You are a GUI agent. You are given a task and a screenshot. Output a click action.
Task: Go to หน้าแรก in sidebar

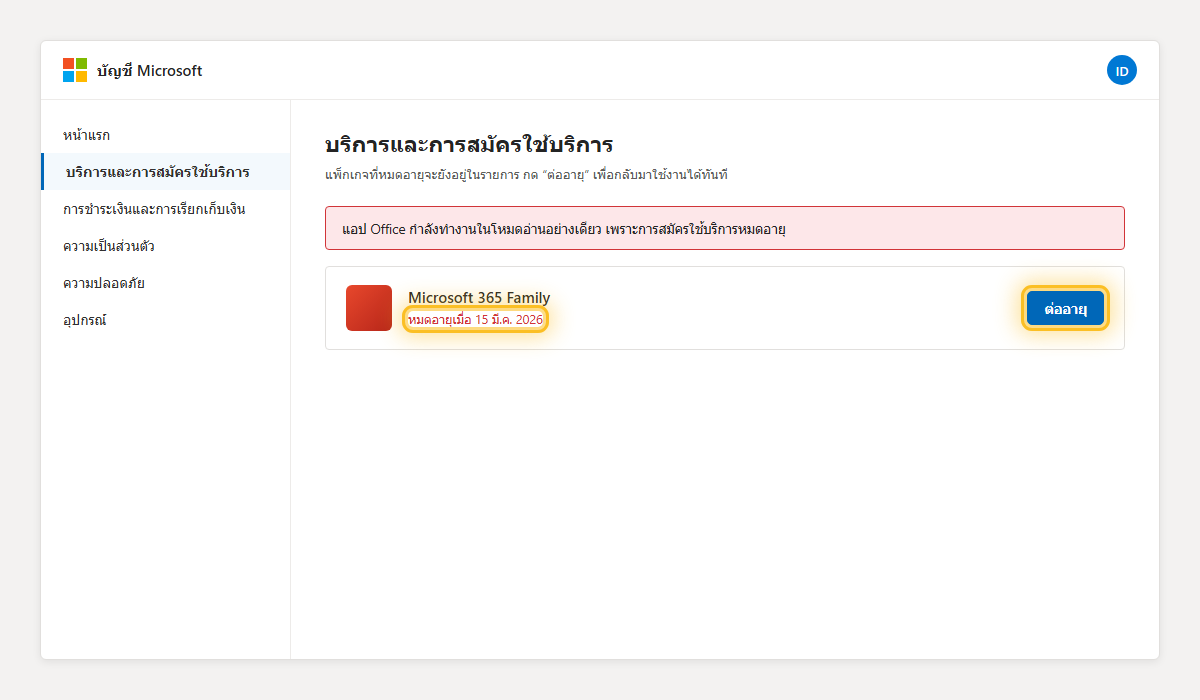click(166, 134)
